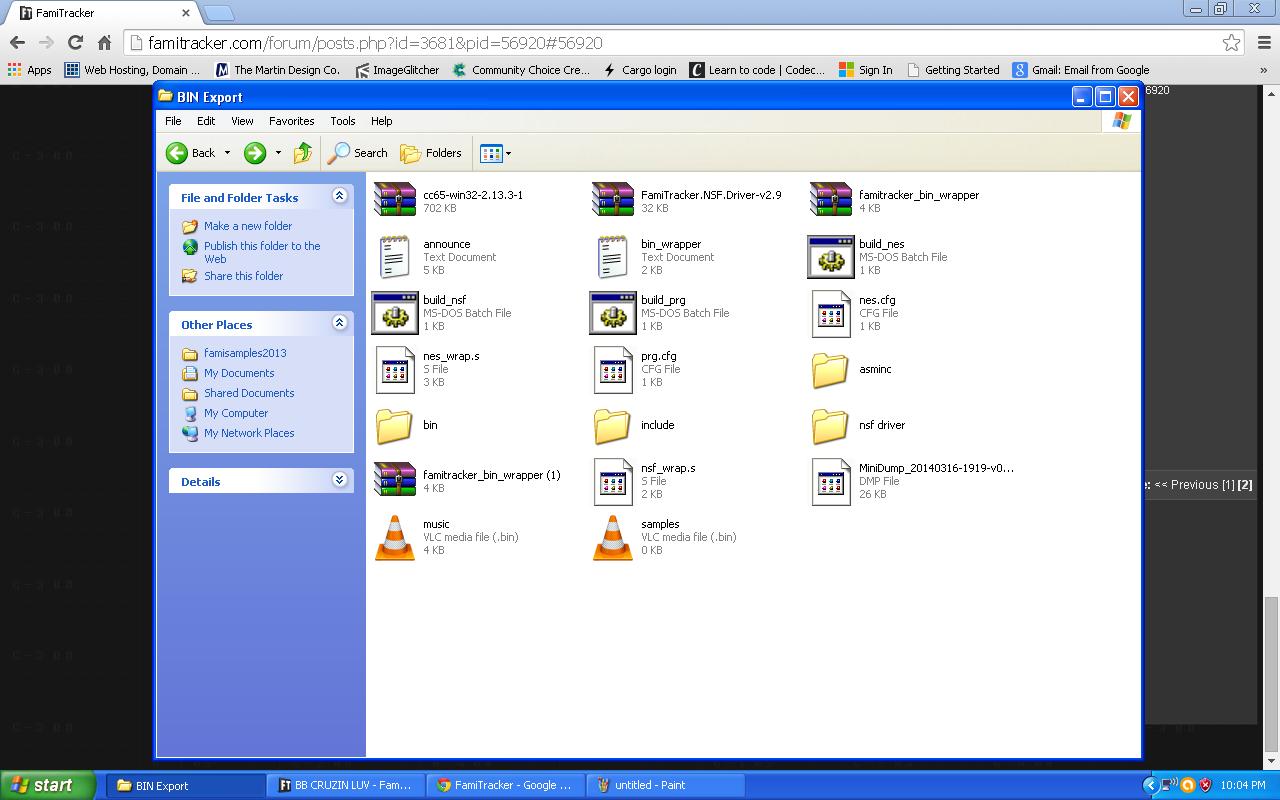This screenshot has width=1280, height=800.
Task: Click the Up folder toolbar icon
Action: pyautogui.click(x=302, y=153)
